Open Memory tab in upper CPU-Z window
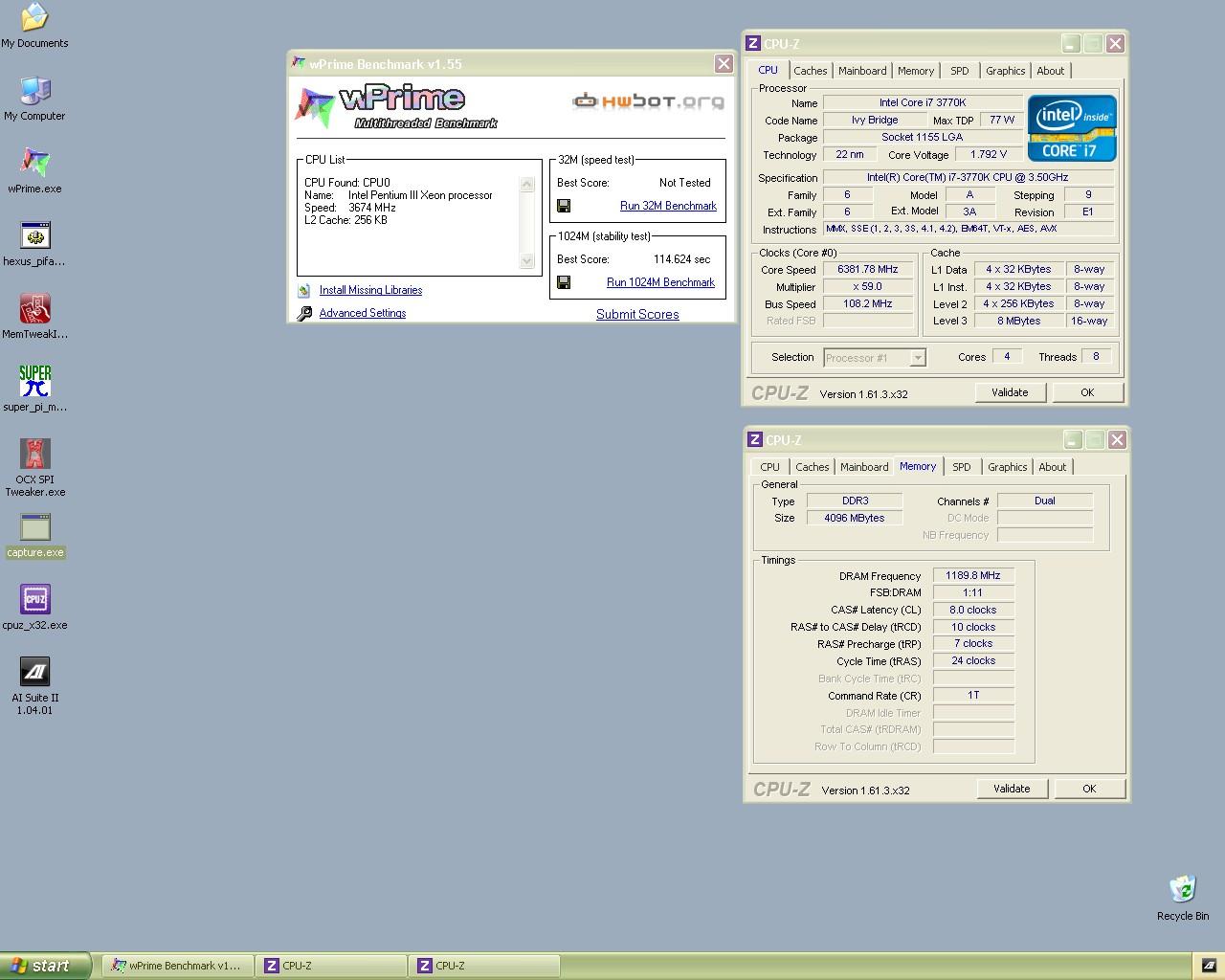The width and height of the screenshot is (1225, 980). [916, 71]
